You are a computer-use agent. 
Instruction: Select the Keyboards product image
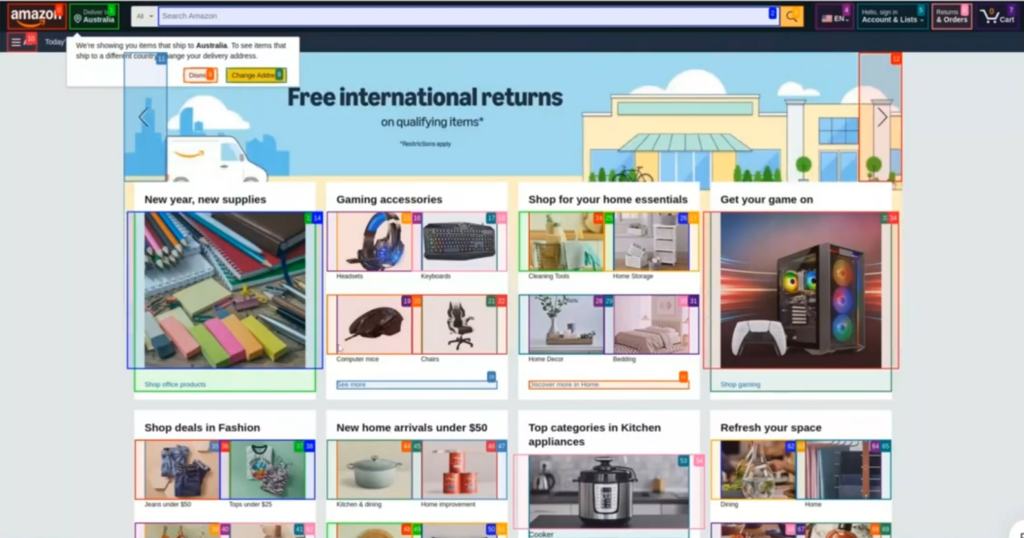(459, 241)
